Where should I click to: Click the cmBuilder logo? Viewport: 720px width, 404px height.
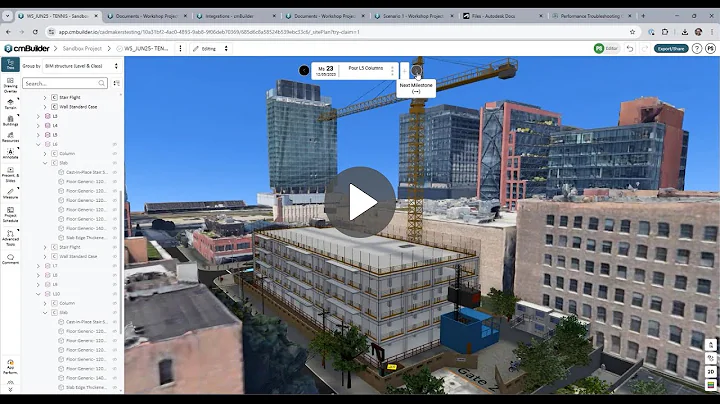(27, 48)
